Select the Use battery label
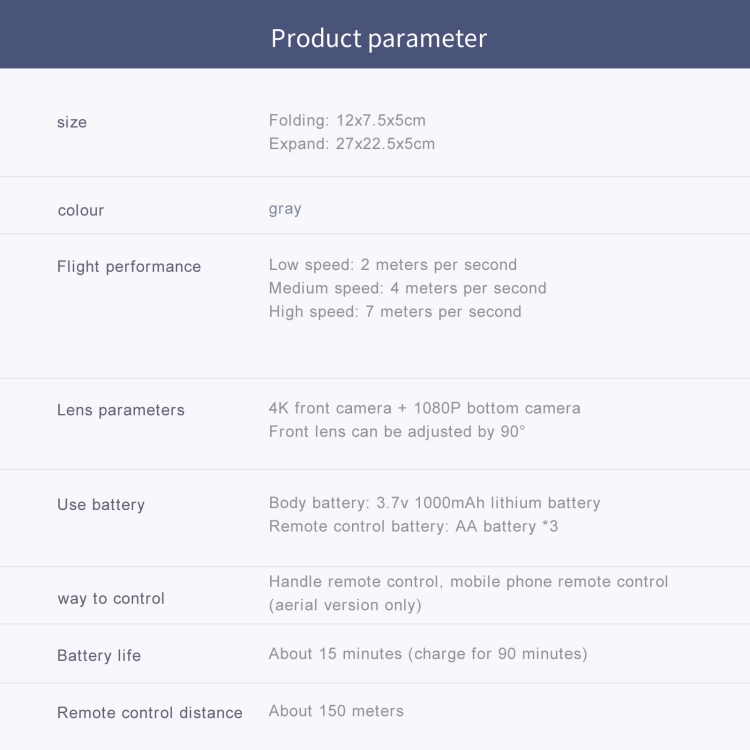750x750 pixels. tap(101, 505)
